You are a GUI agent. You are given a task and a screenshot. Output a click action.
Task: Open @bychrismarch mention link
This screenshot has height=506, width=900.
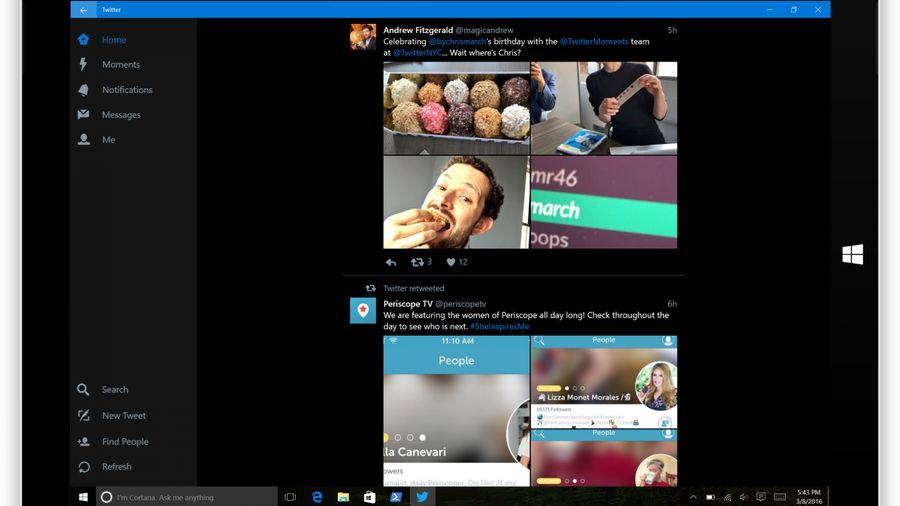[x=457, y=41]
